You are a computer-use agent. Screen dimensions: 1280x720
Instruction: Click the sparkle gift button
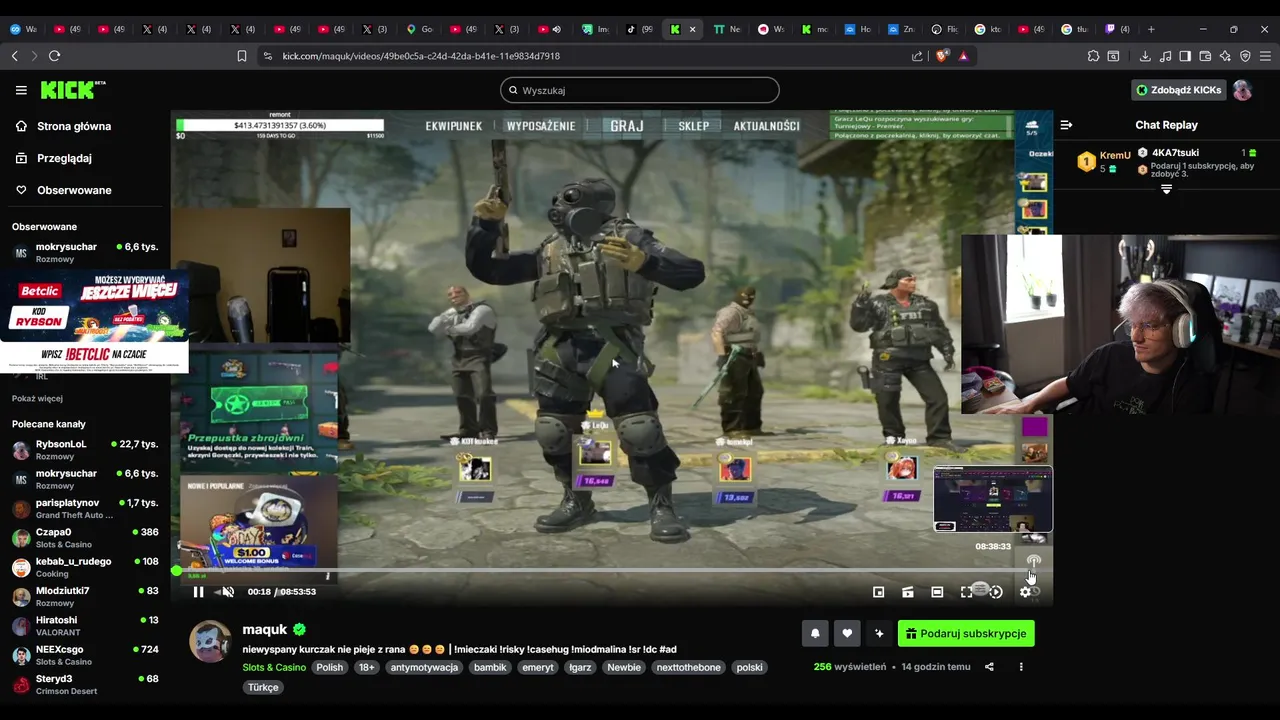tap(879, 633)
